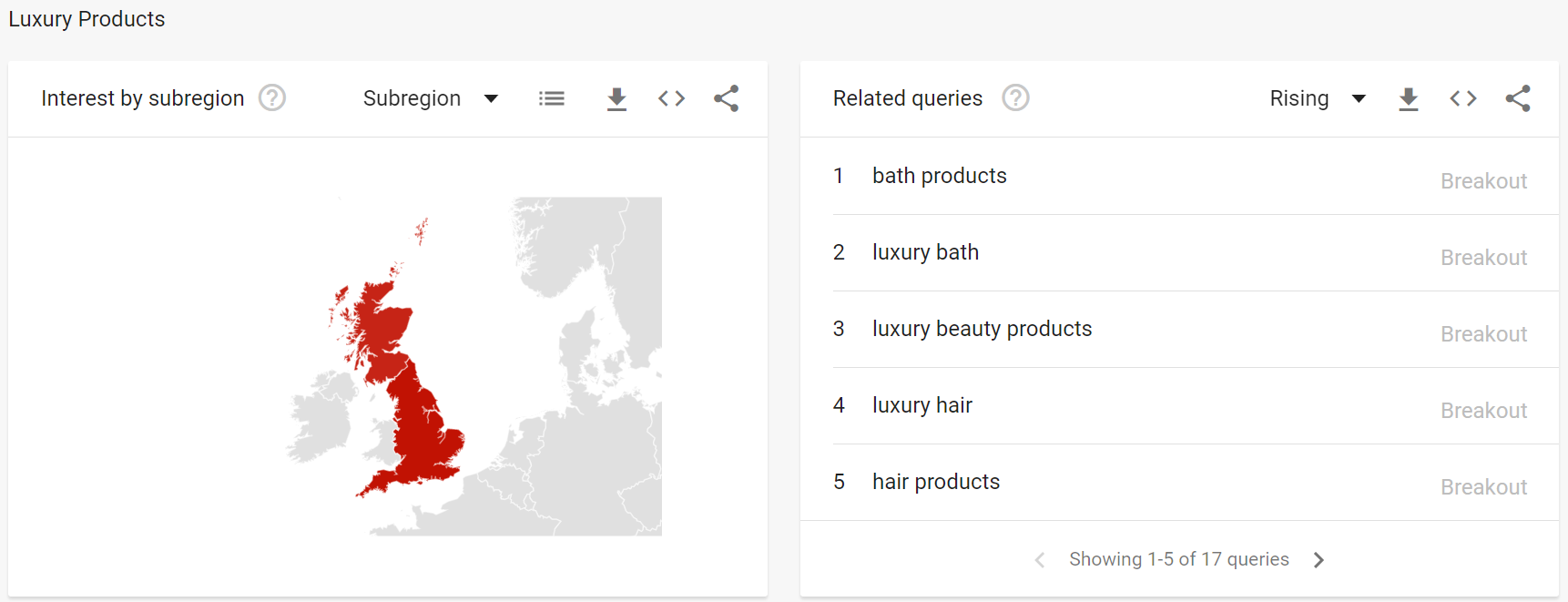Download Interest by subregion data

[x=616, y=98]
